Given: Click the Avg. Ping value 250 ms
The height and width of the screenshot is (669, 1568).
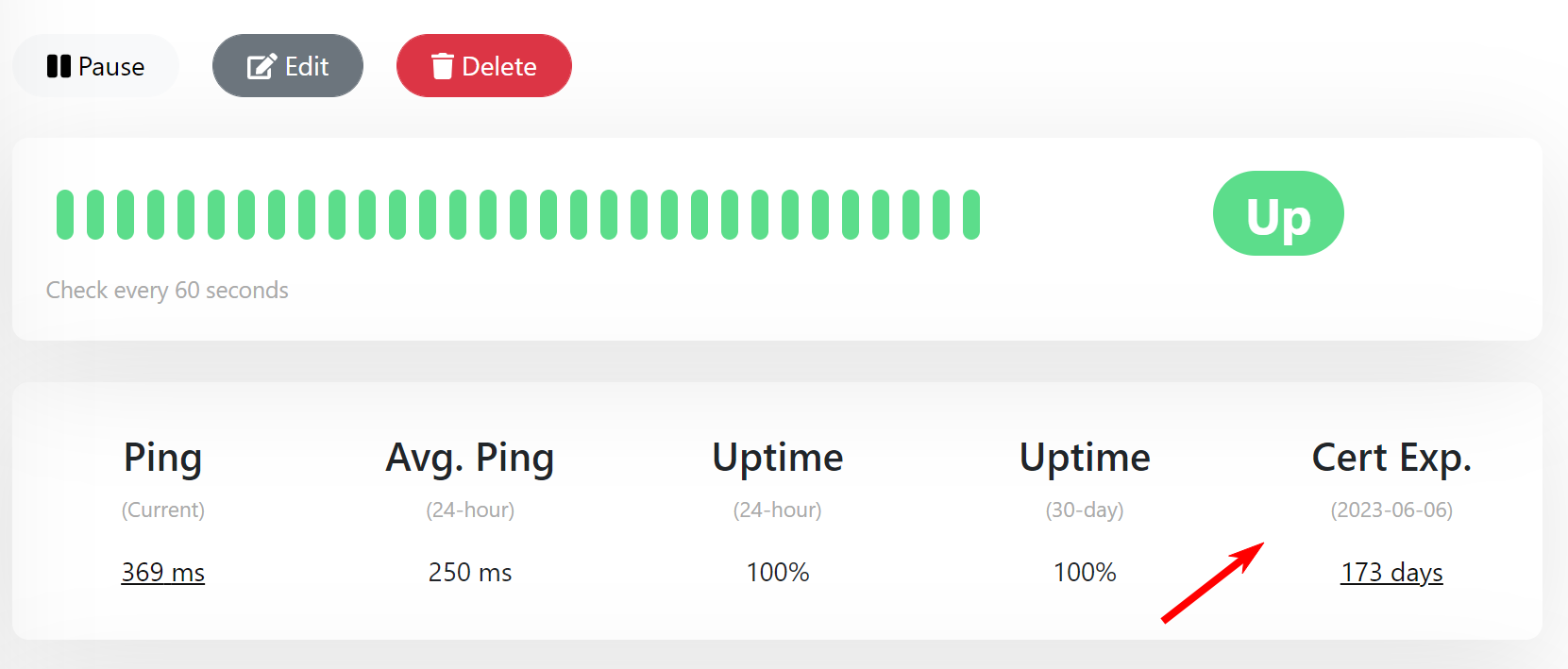Looking at the screenshot, I should (x=470, y=572).
